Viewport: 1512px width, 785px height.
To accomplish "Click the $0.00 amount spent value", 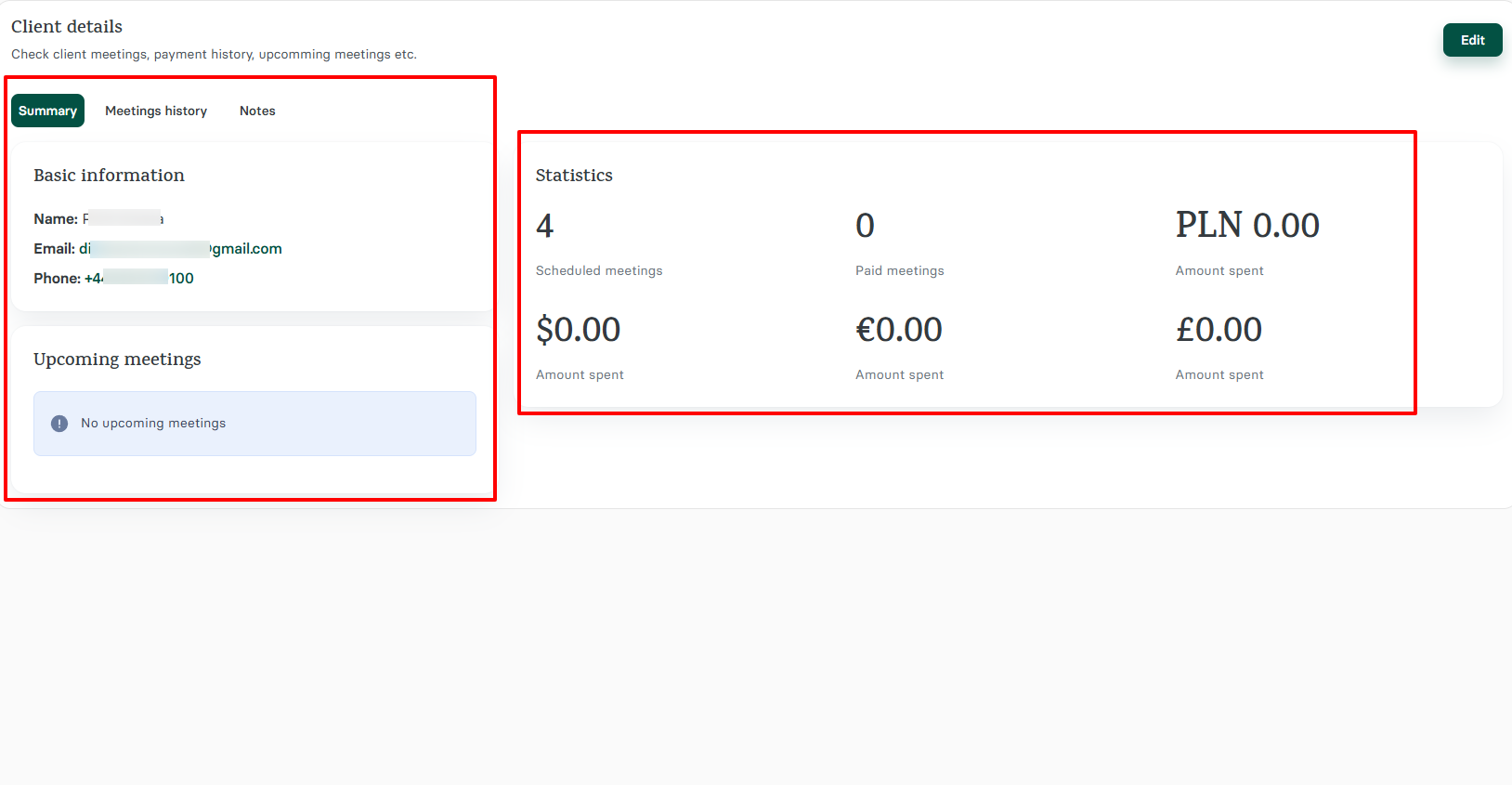I will click(x=579, y=330).
